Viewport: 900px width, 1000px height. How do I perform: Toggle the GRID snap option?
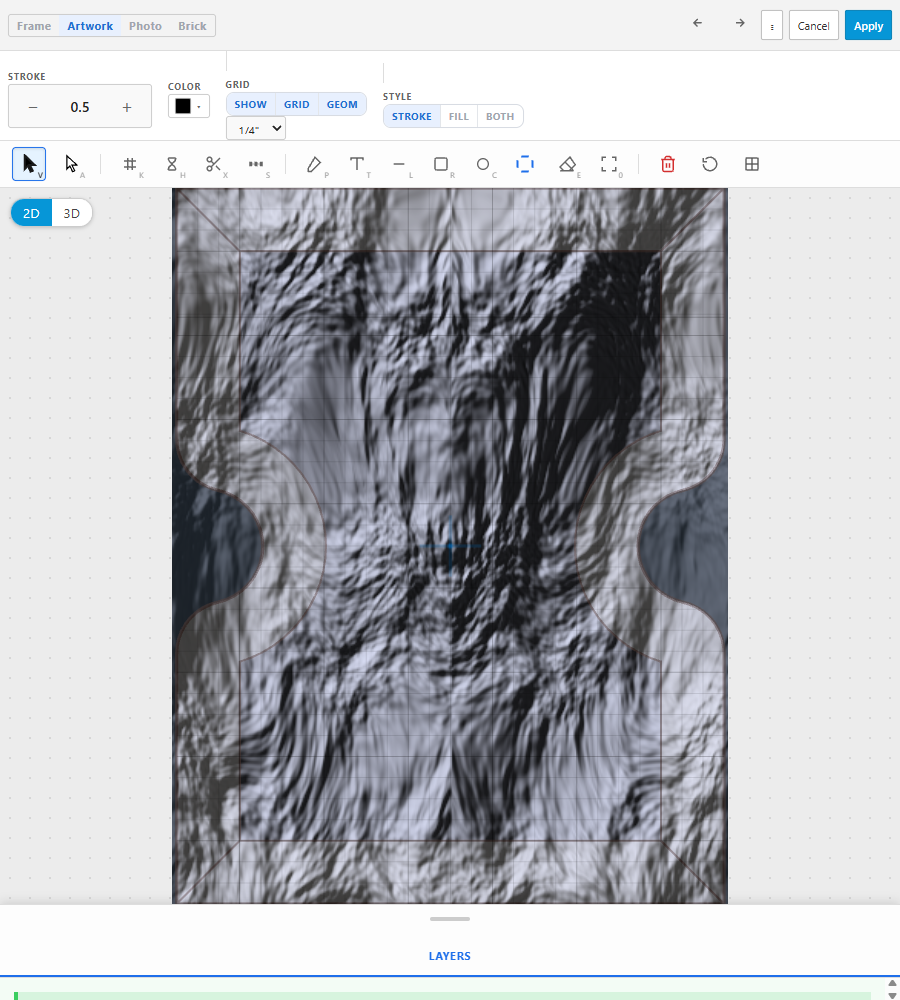point(297,105)
